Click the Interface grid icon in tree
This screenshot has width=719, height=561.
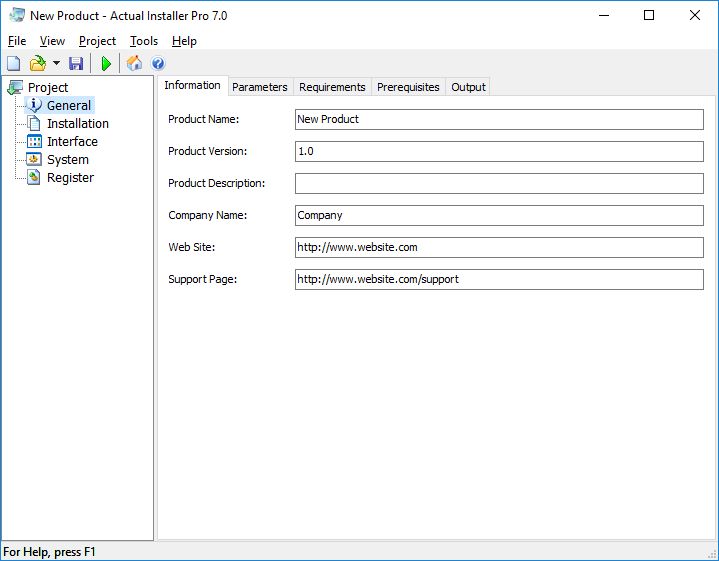coord(34,141)
